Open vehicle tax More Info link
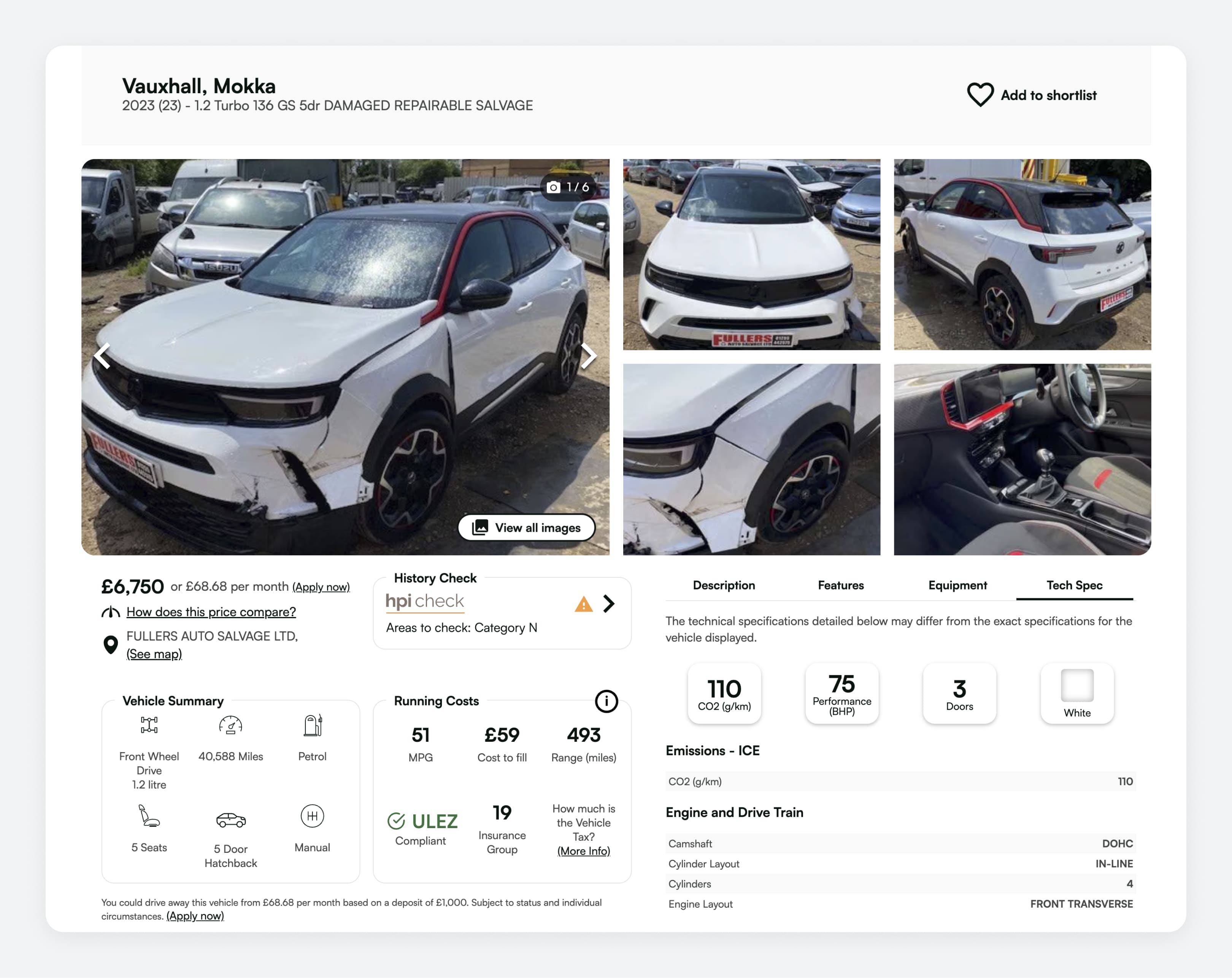The width and height of the screenshot is (1232, 978). [x=583, y=851]
